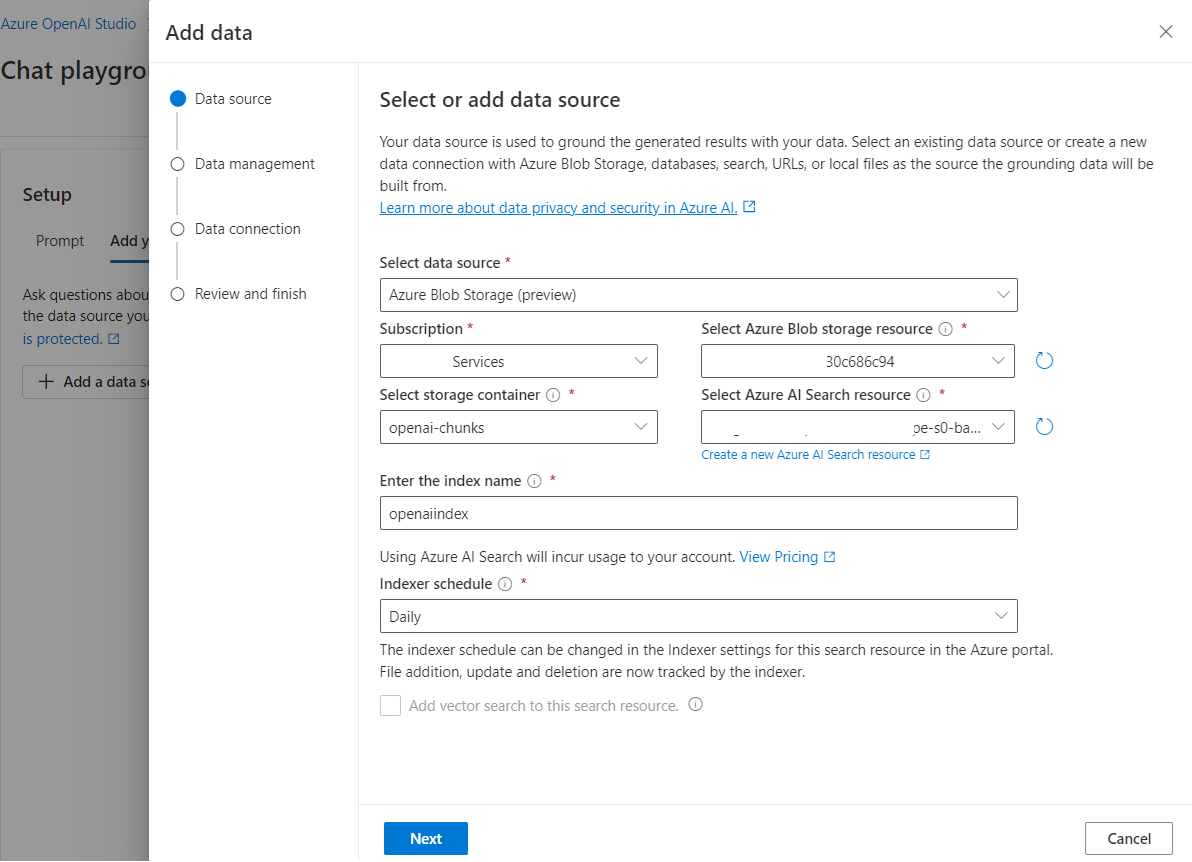
Task: Open the Prompt tab in Setup
Action: (x=60, y=241)
